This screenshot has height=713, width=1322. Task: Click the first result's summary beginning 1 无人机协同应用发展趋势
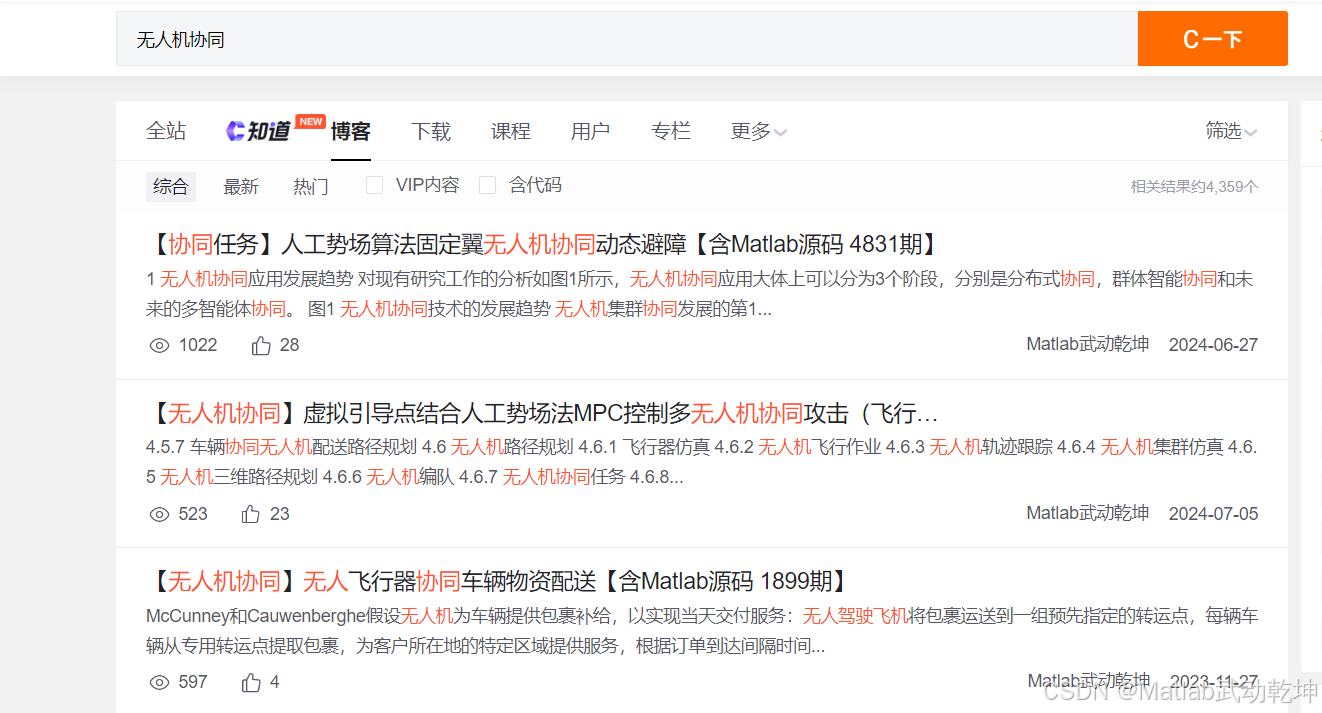point(700,294)
